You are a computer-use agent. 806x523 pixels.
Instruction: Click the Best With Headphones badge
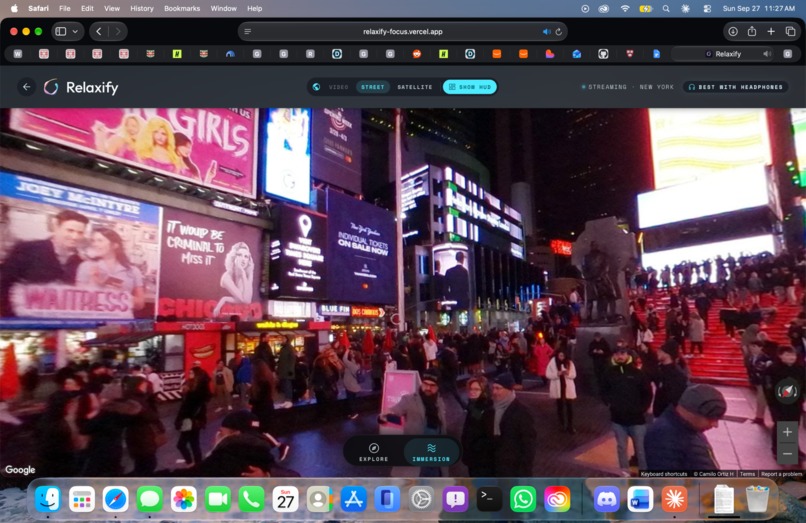coord(735,87)
